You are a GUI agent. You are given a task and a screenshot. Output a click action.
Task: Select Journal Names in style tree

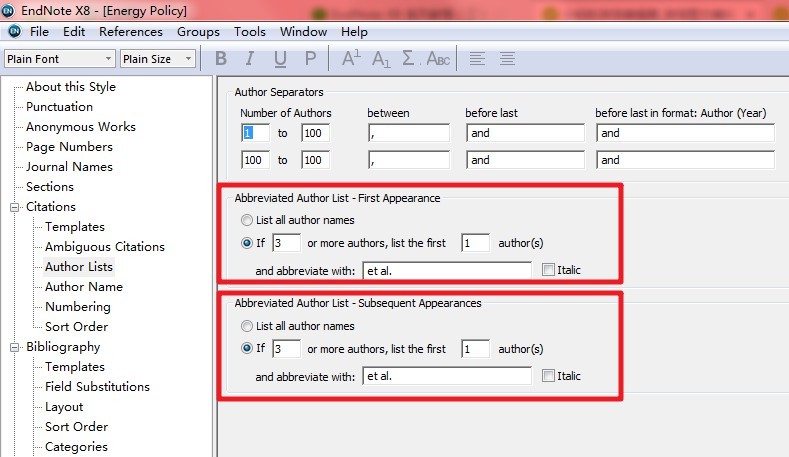click(x=69, y=167)
